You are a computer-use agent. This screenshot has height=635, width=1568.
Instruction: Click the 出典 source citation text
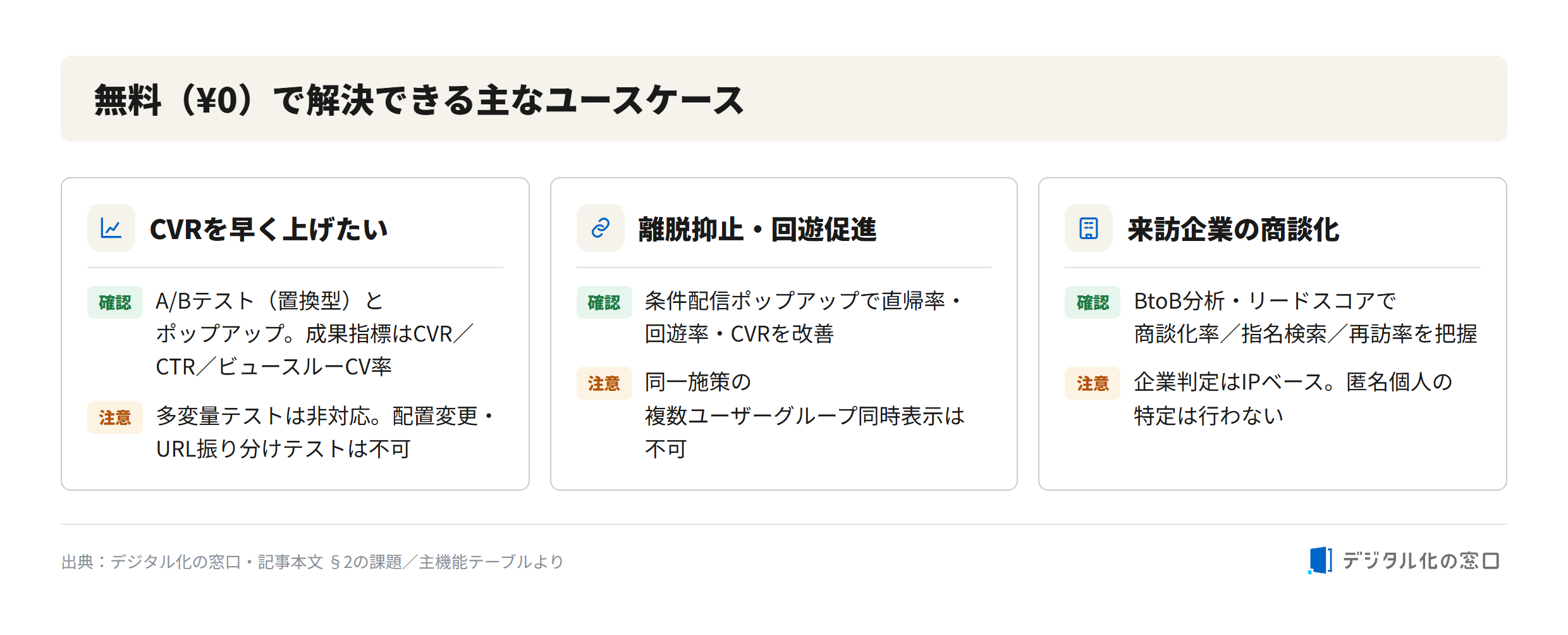point(312,562)
